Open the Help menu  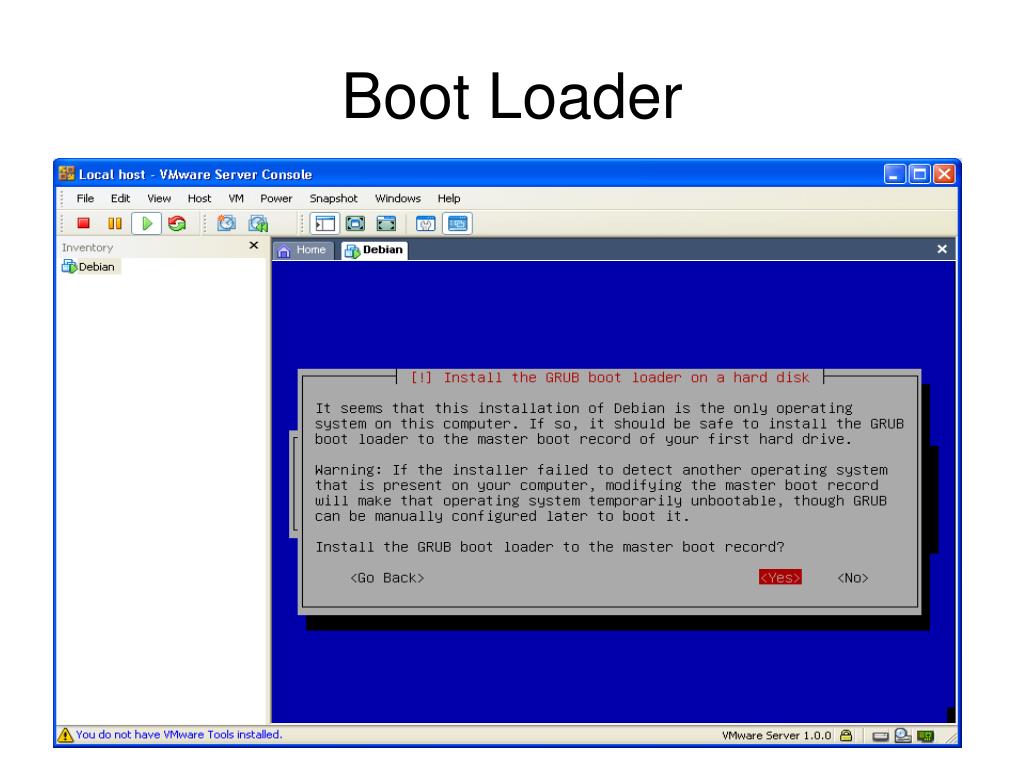pyautogui.click(x=449, y=199)
